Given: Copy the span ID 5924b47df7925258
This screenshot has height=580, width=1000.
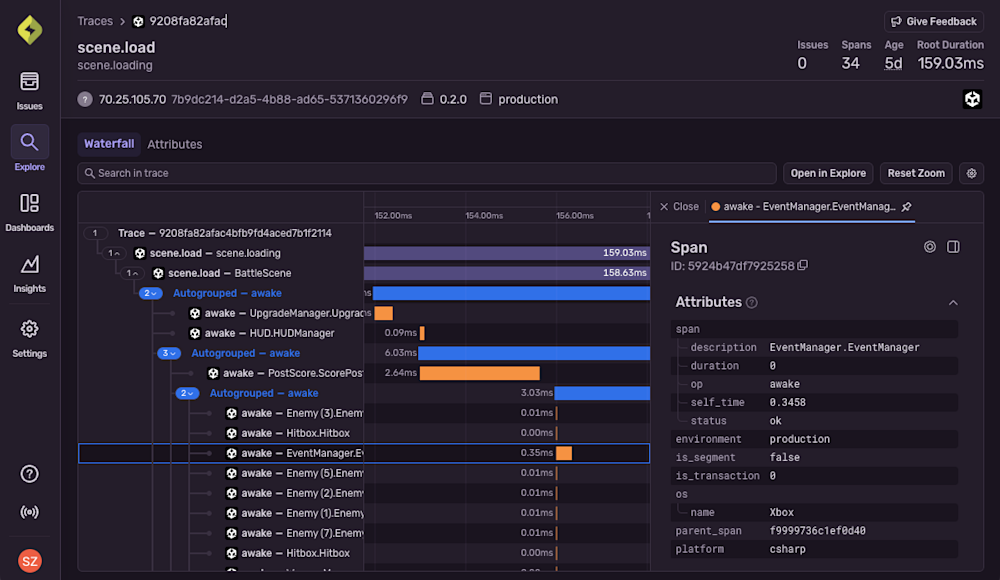Looking at the screenshot, I should (x=803, y=266).
